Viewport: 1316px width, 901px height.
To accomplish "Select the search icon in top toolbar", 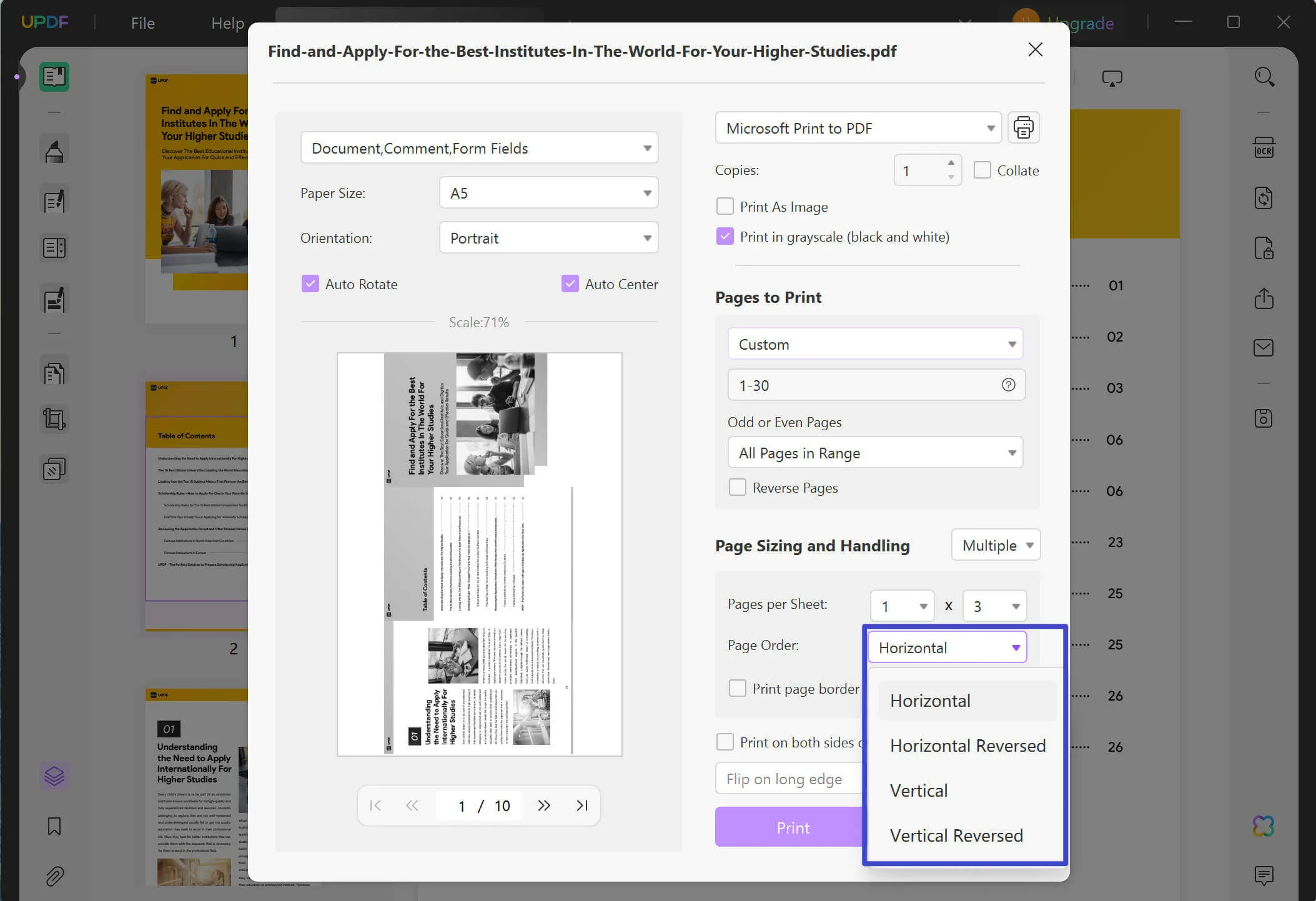I will (1264, 77).
